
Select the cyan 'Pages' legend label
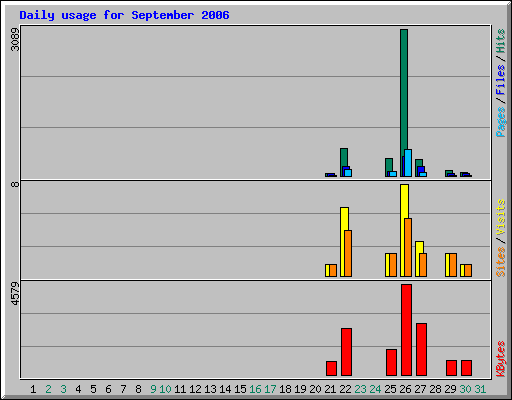(x=501, y=122)
